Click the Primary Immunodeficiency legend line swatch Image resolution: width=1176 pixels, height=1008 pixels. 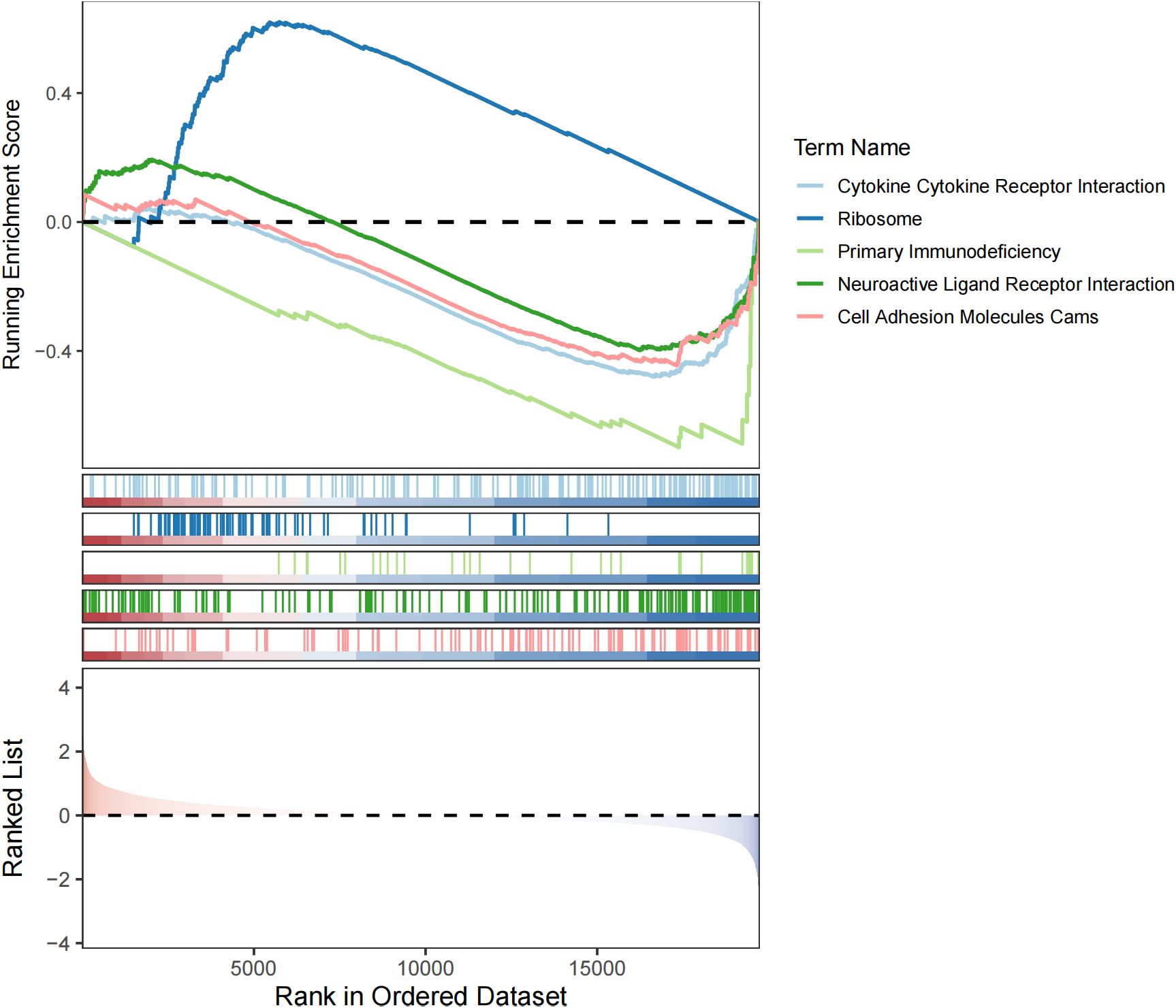(810, 252)
